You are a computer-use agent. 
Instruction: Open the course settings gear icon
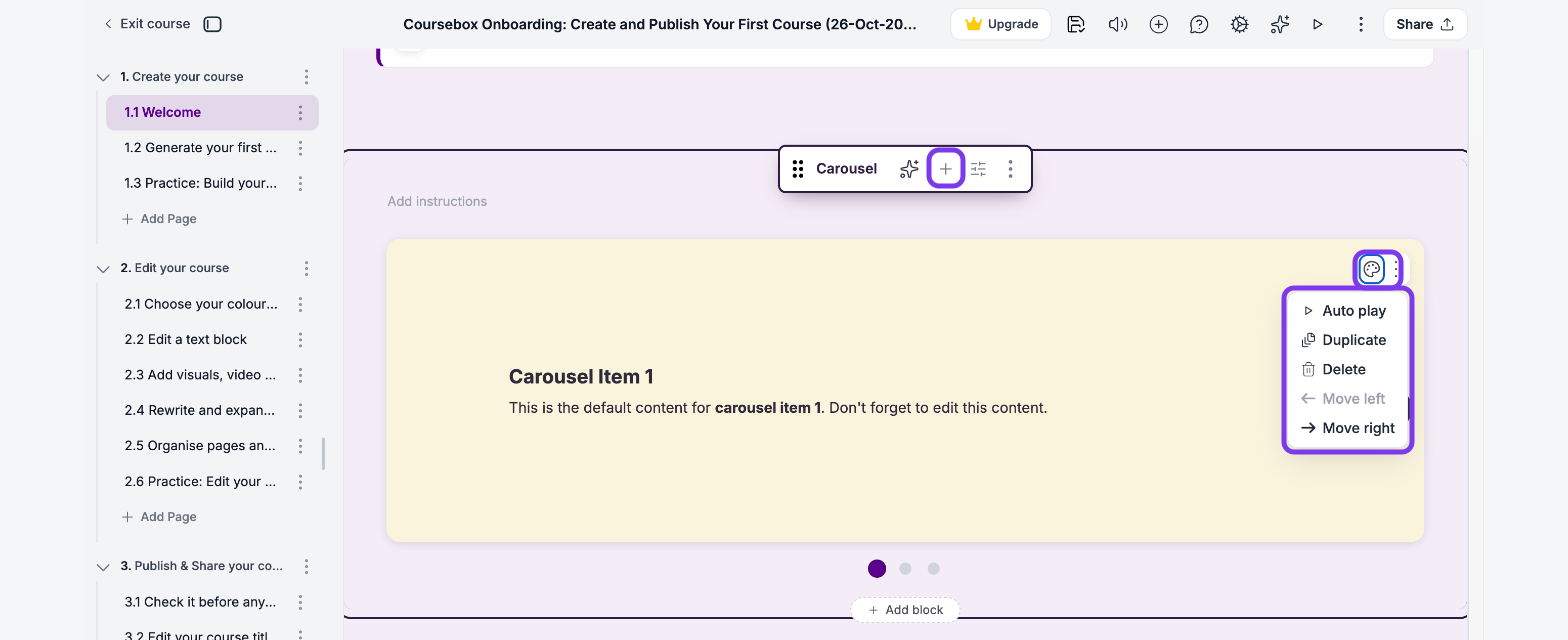pyautogui.click(x=1239, y=24)
